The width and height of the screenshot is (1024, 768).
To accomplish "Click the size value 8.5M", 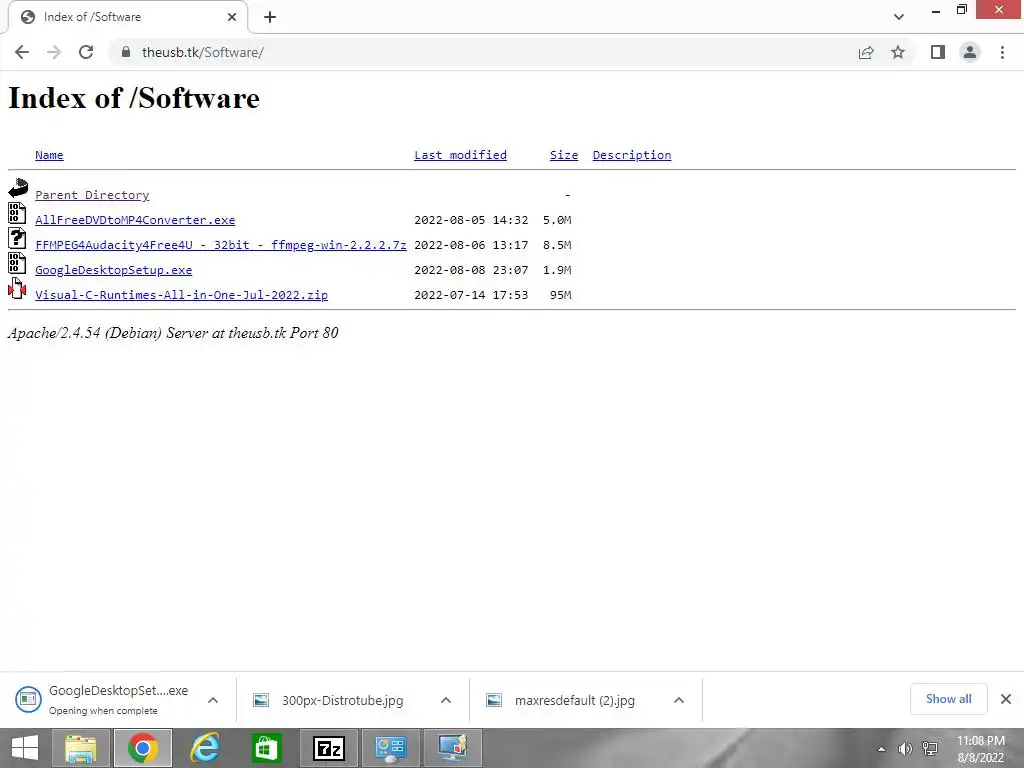I will pyautogui.click(x=557, y=245).
